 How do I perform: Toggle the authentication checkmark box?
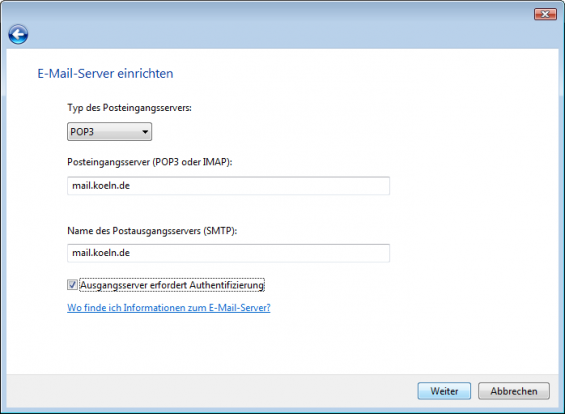pos(72,285)
